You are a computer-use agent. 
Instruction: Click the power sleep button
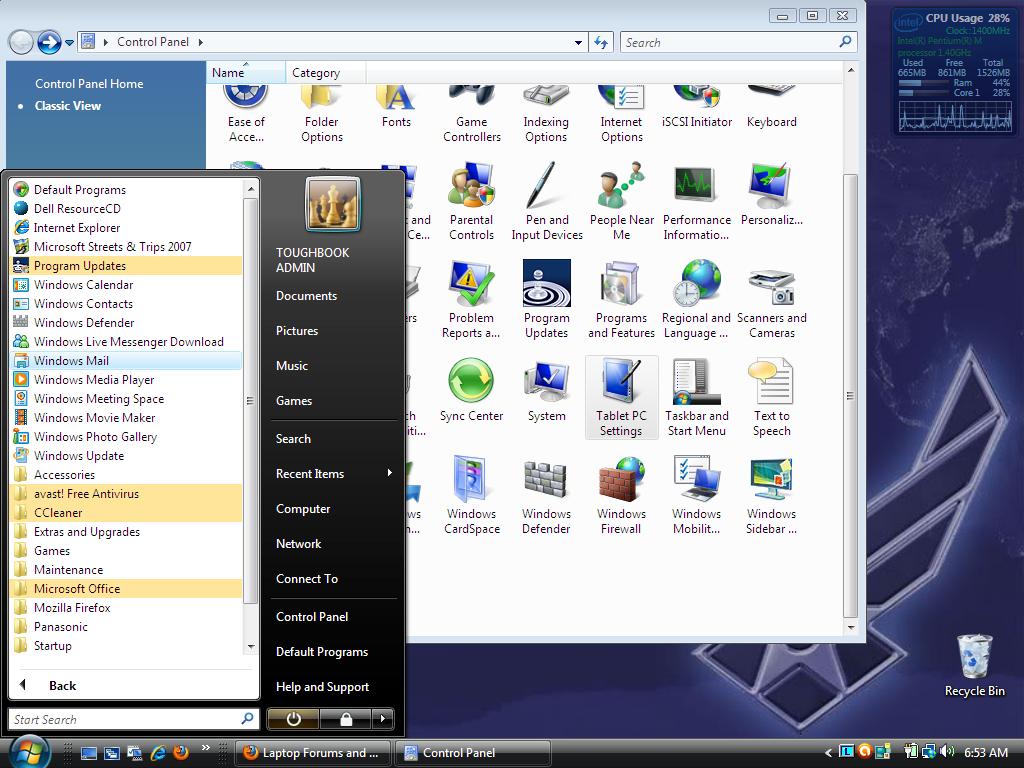click(293, 719)
